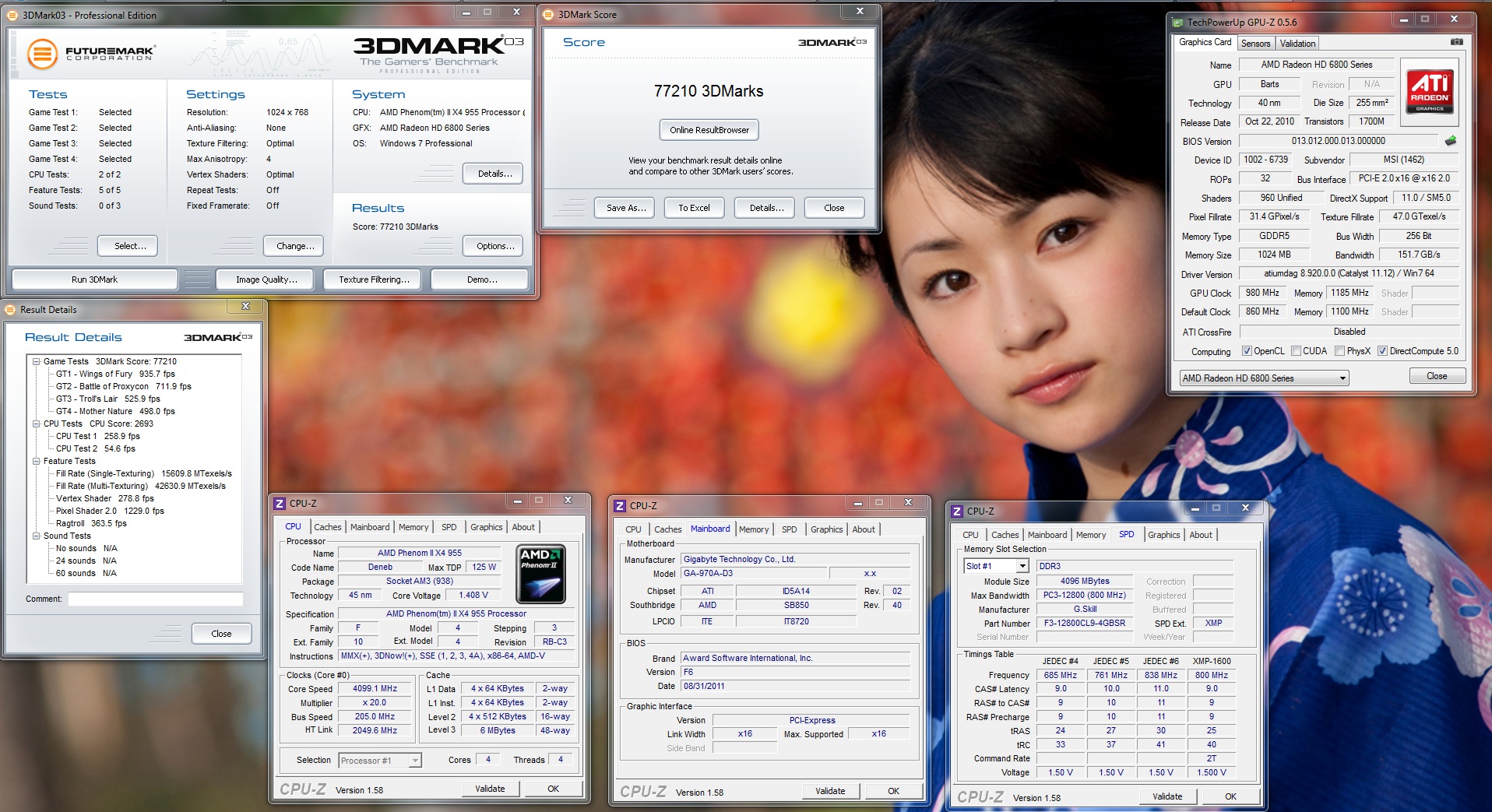Image resolution: width=1492 pixels, height=812 pixels.
Task: Toggle the OpenCL checkbox in GPU-Z
Action: 1247,351
